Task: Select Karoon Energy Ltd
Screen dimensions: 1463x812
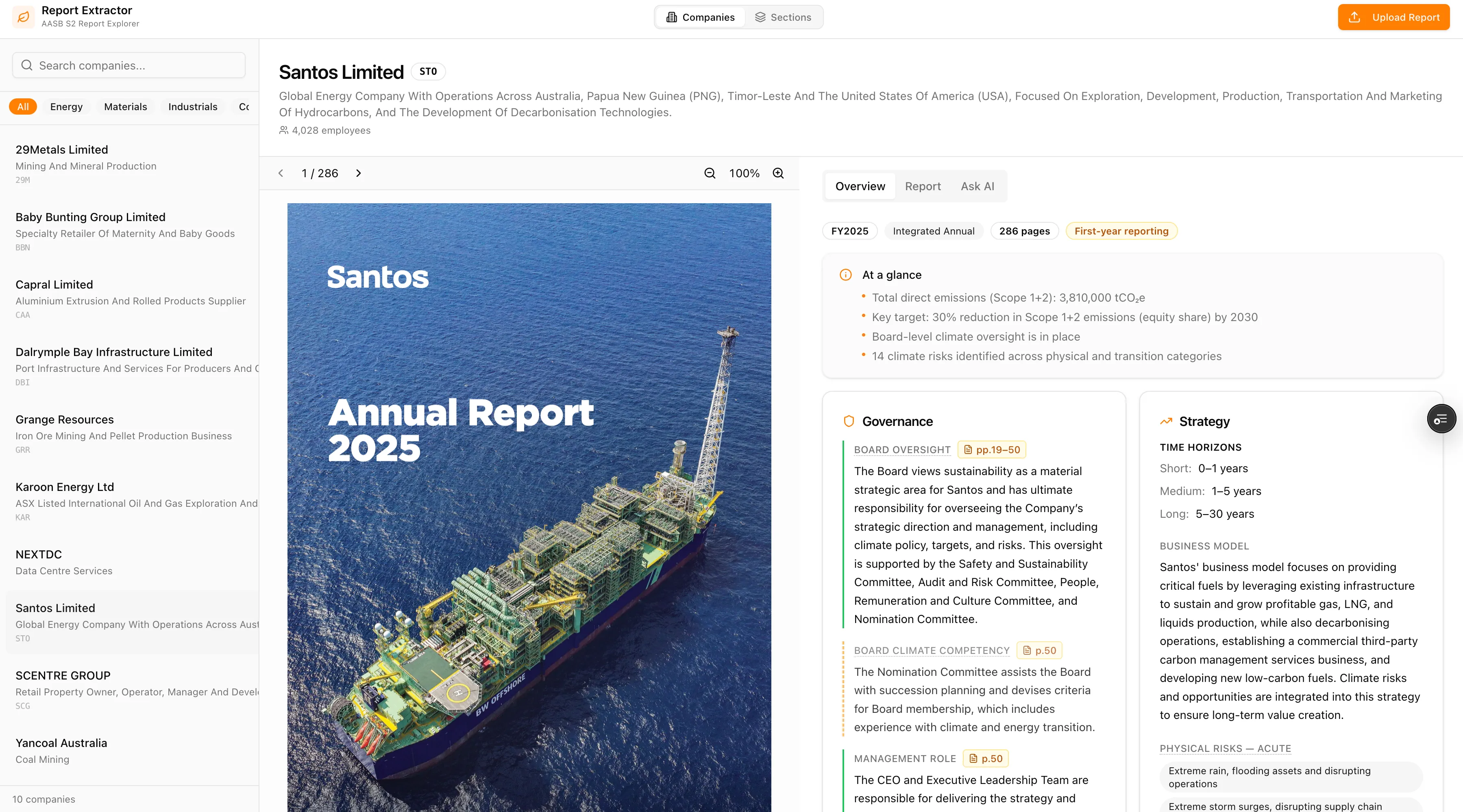Action: coord(132,502)
